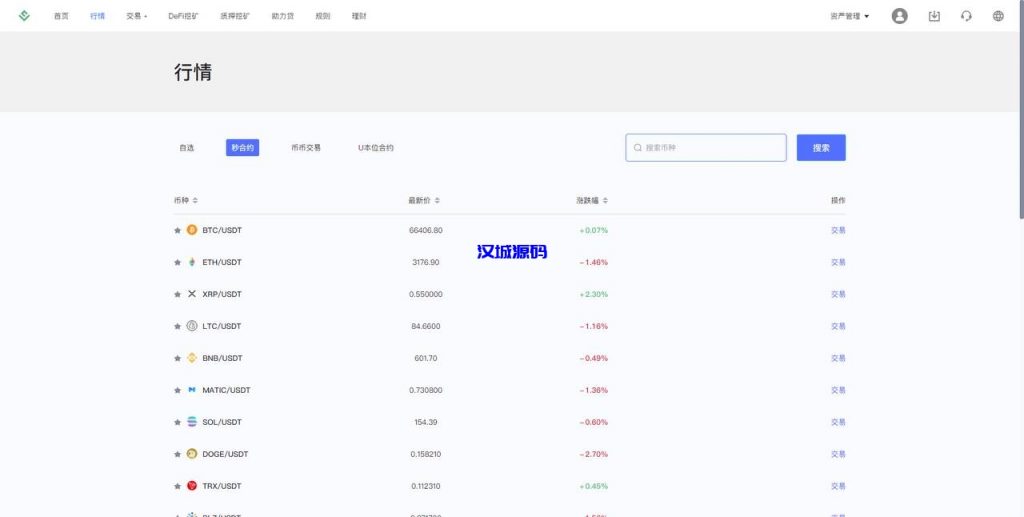
Task: Toggle the DOGE/USDT favorite star
Action: [177, 454]
